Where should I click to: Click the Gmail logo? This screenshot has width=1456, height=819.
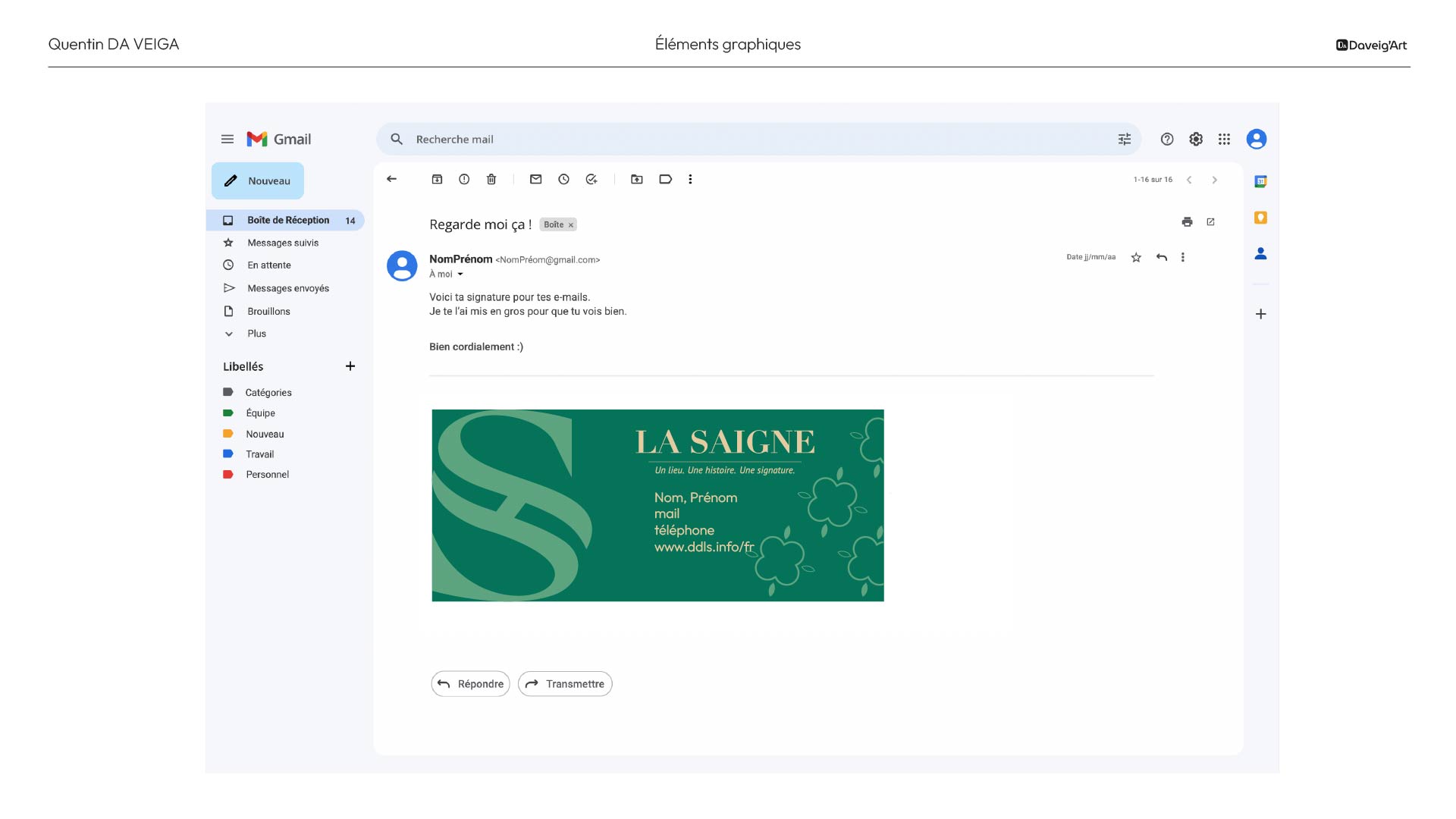pos(278,139)
